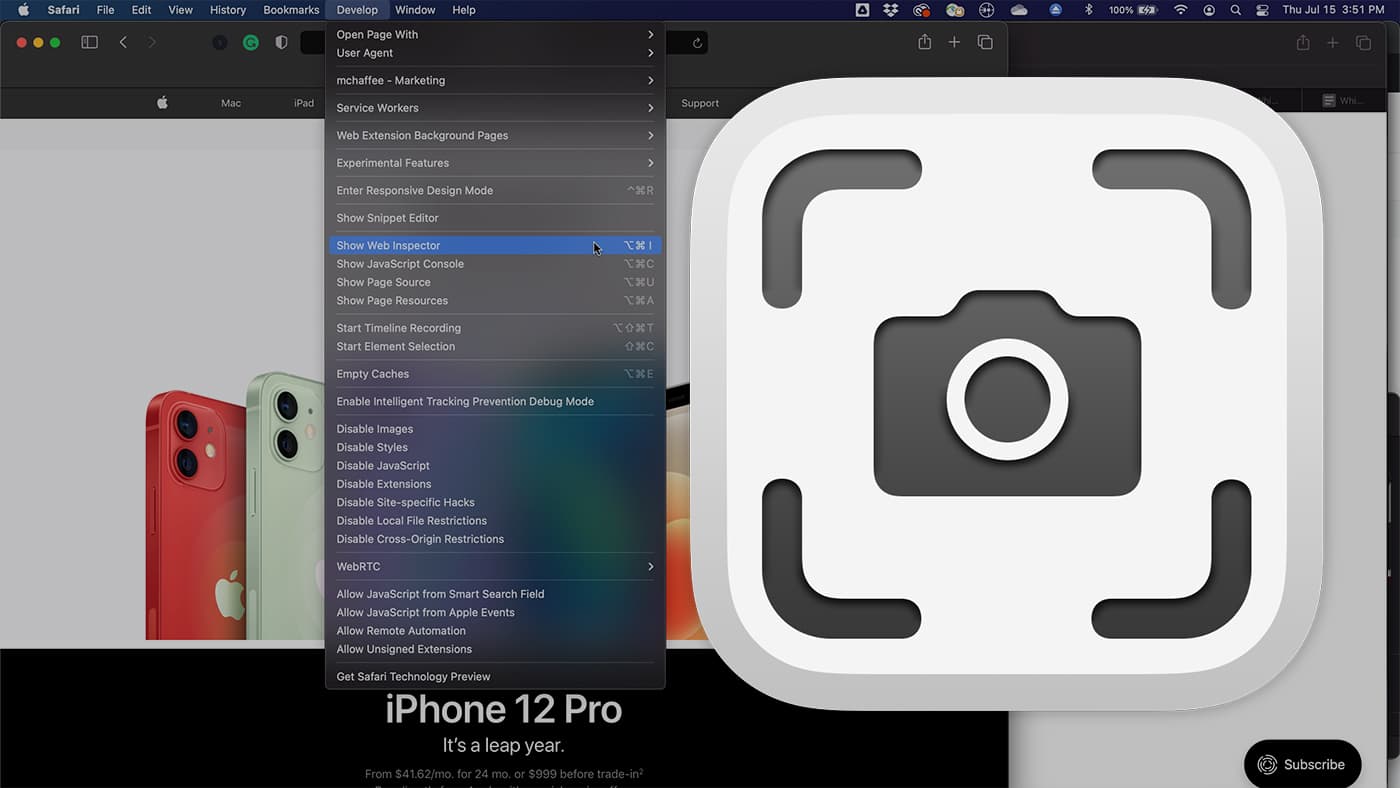Open a new tab with the plus icon
The height and width of the screenshot is (788, 1400).
[954, 42]
